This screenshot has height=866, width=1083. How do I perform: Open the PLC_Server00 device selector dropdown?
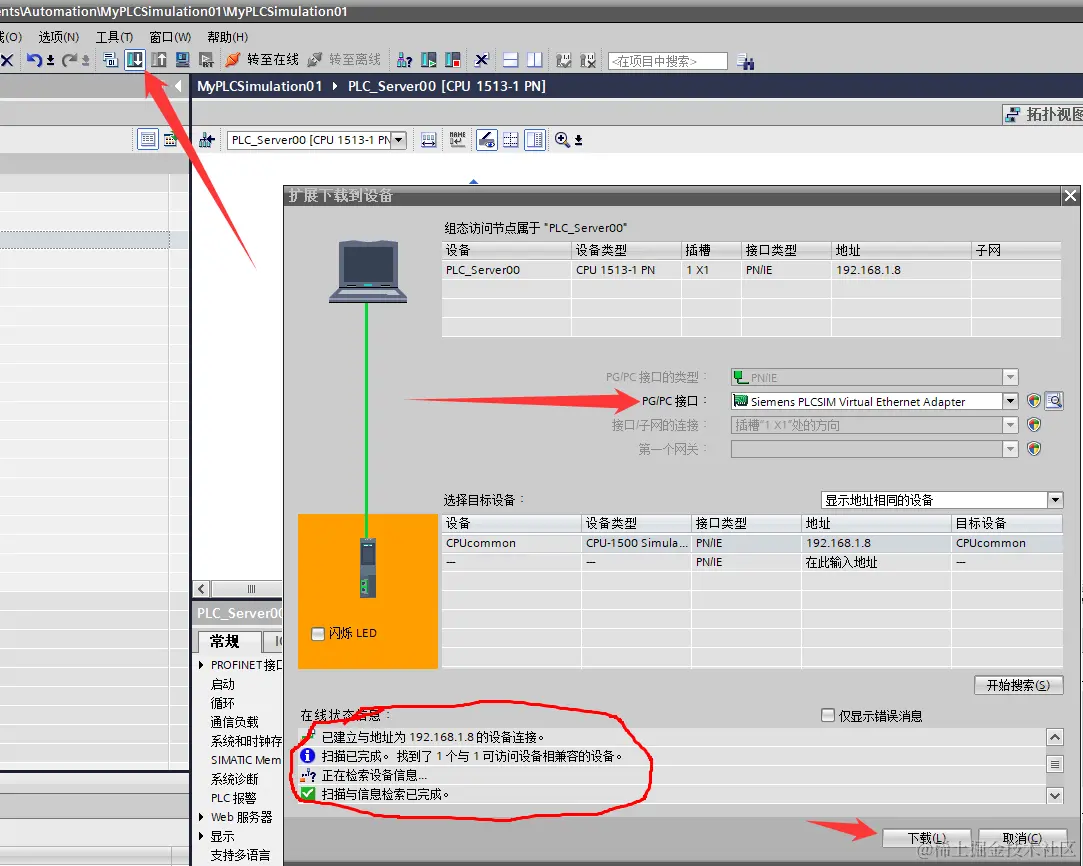coord(399,139)
